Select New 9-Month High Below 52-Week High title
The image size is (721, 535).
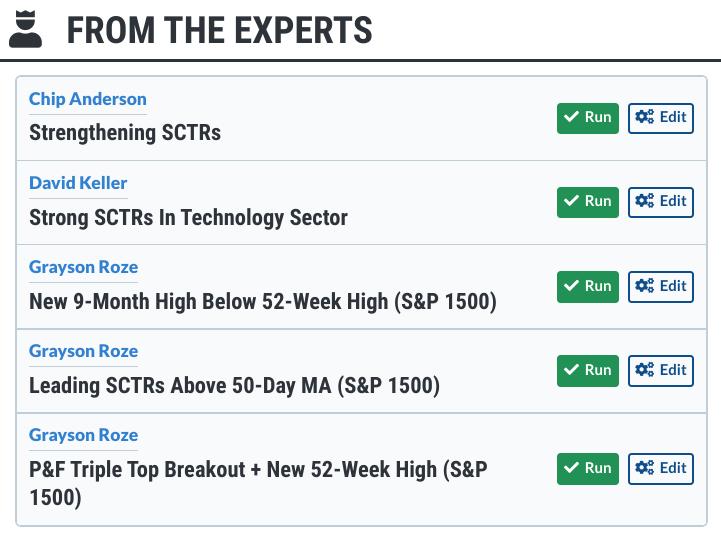coord(262,301)
